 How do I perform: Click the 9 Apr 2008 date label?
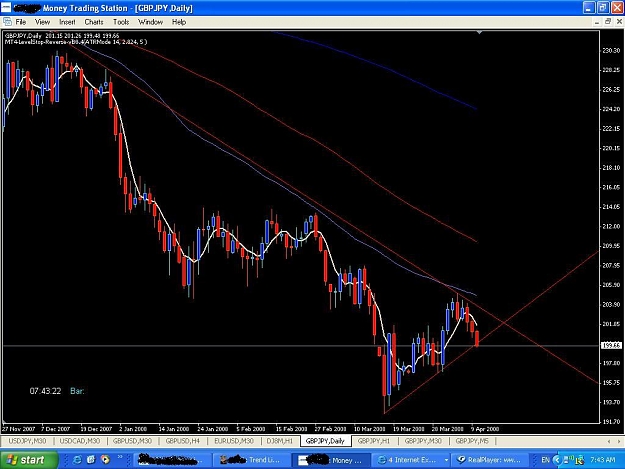tap(485, 429)
